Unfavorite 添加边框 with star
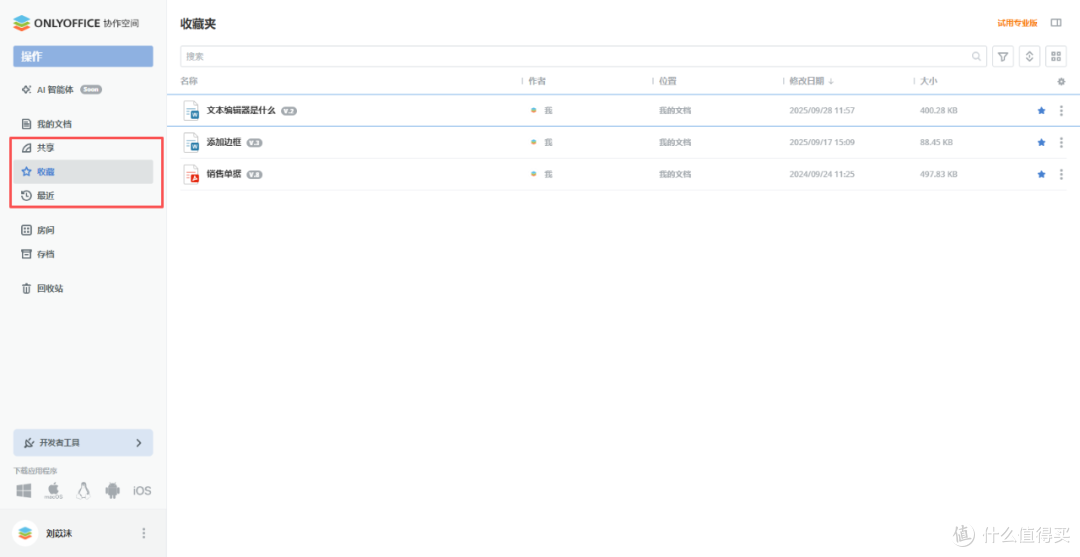 click(x=1041, y=143)
